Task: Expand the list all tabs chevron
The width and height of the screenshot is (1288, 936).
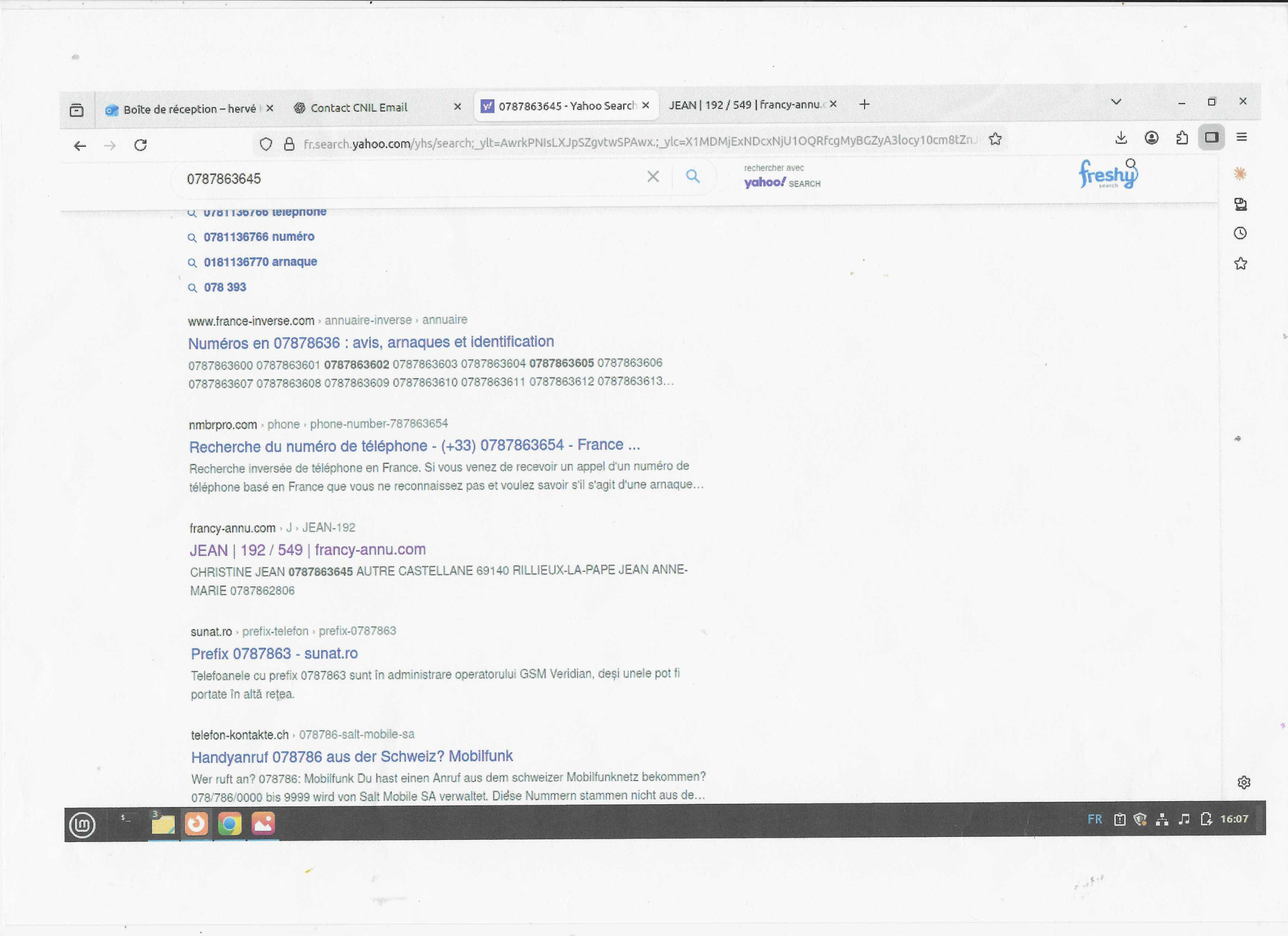Action: click(1116, 102)
